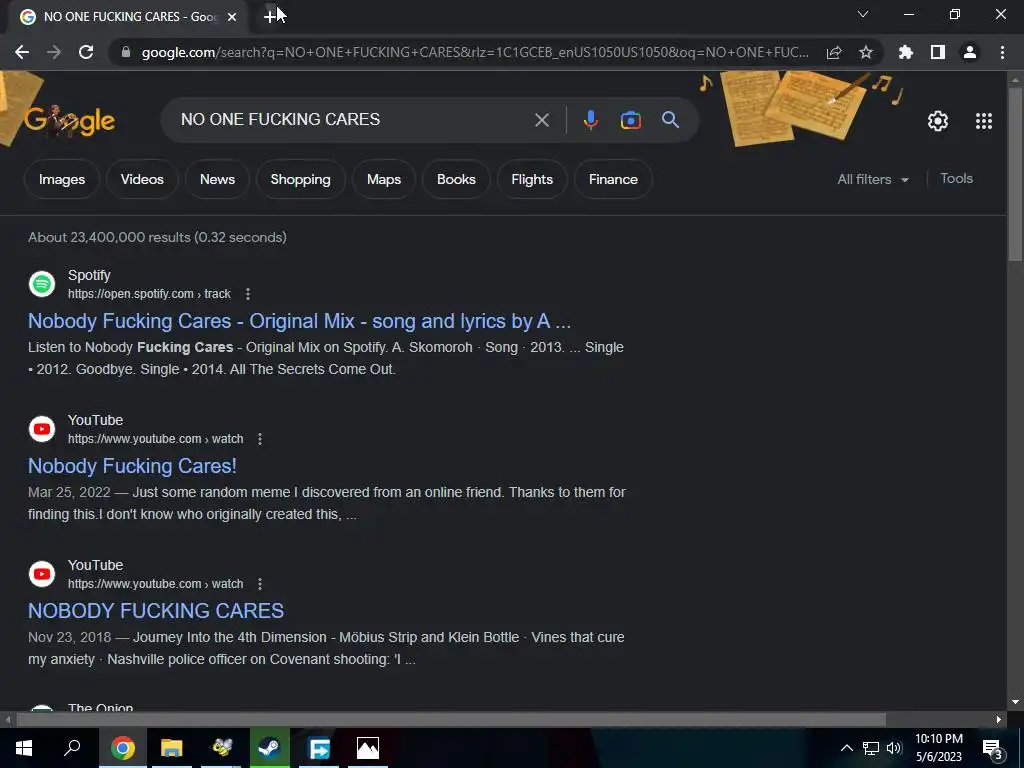Open volume control in system tray

pyautogui.click(x=894, y=748)
